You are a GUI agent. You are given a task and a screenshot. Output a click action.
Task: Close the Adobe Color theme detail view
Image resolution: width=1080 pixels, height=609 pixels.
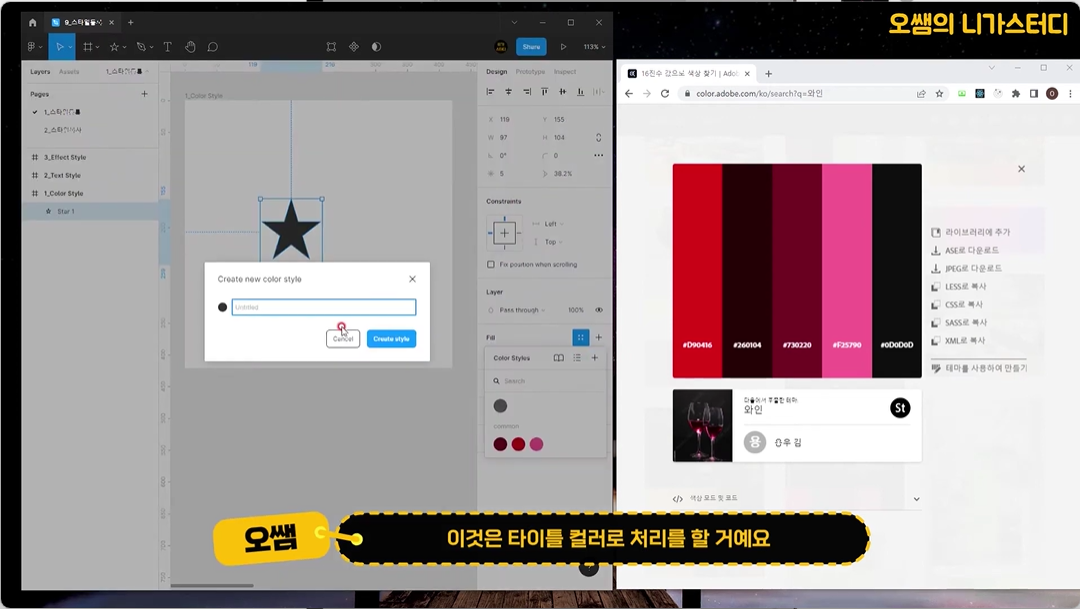(x=1021, y=169)
